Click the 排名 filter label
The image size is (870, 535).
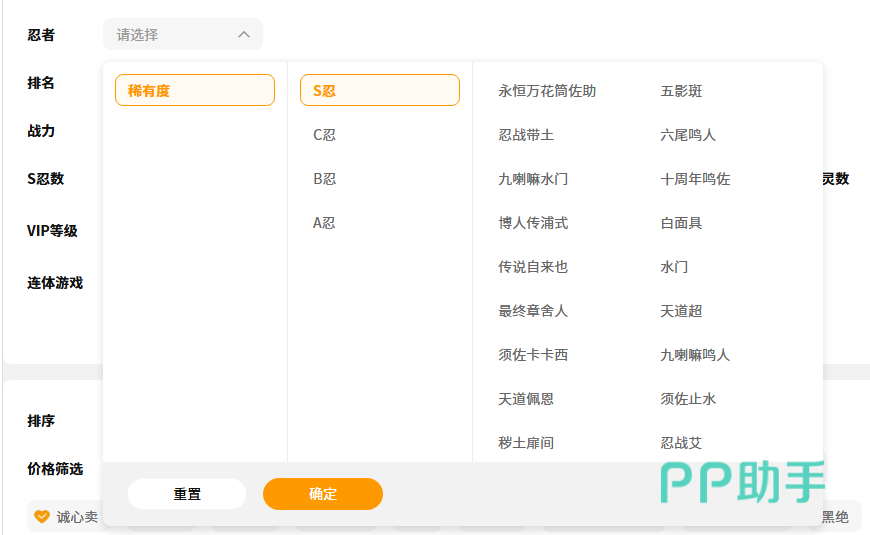click(41, 83)
